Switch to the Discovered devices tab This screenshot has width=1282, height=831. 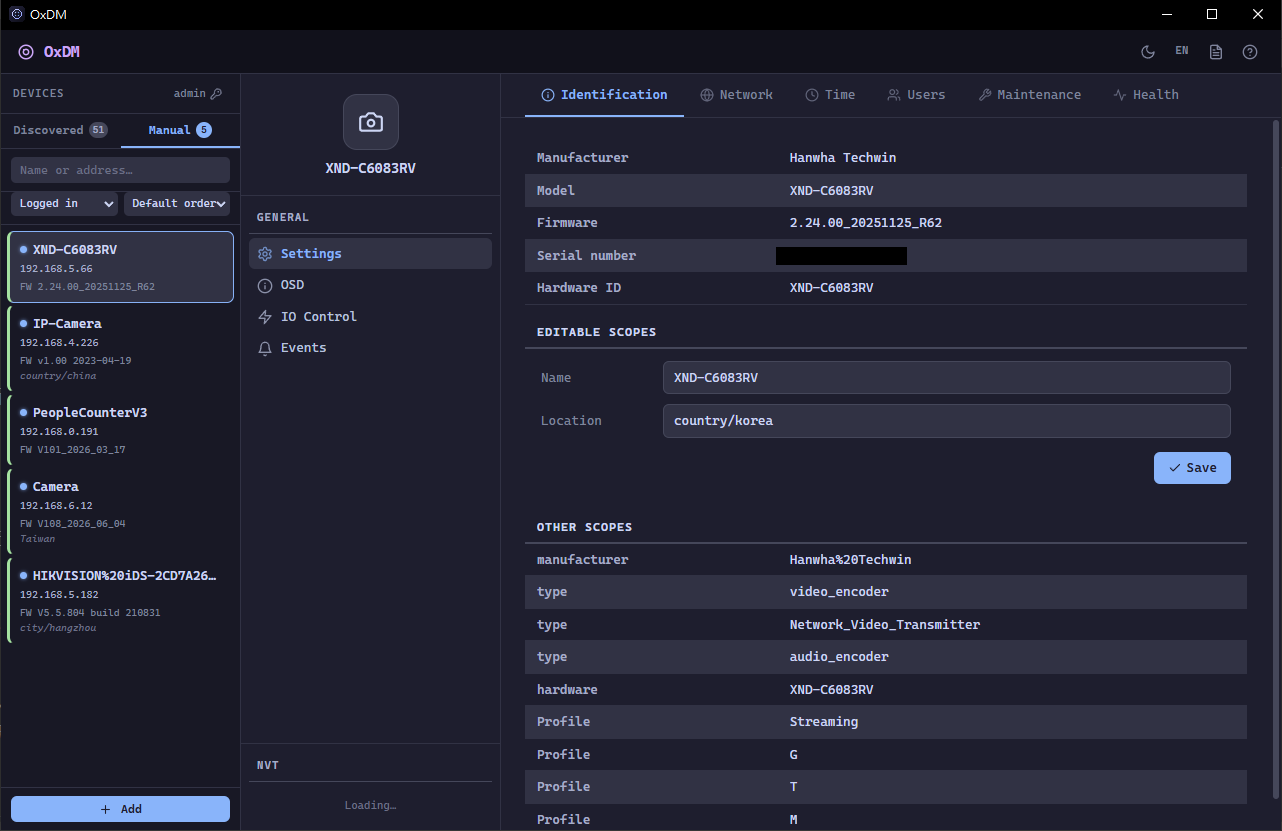pos(60,130)
